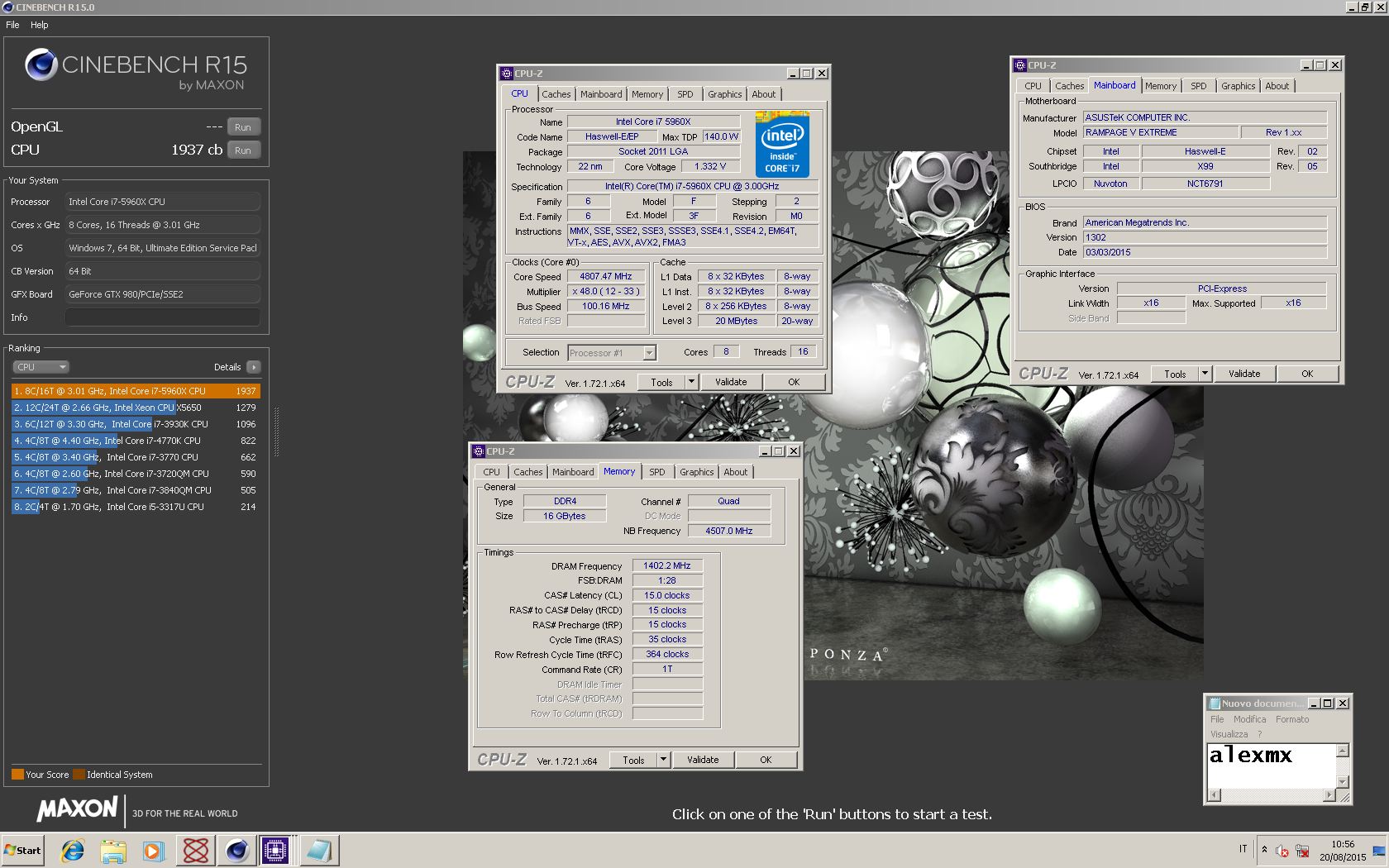Viewport: 1389px width, 868px height.
Task: Click the RAMPAGE V EXTREME model field
Action: [1161, 132]
